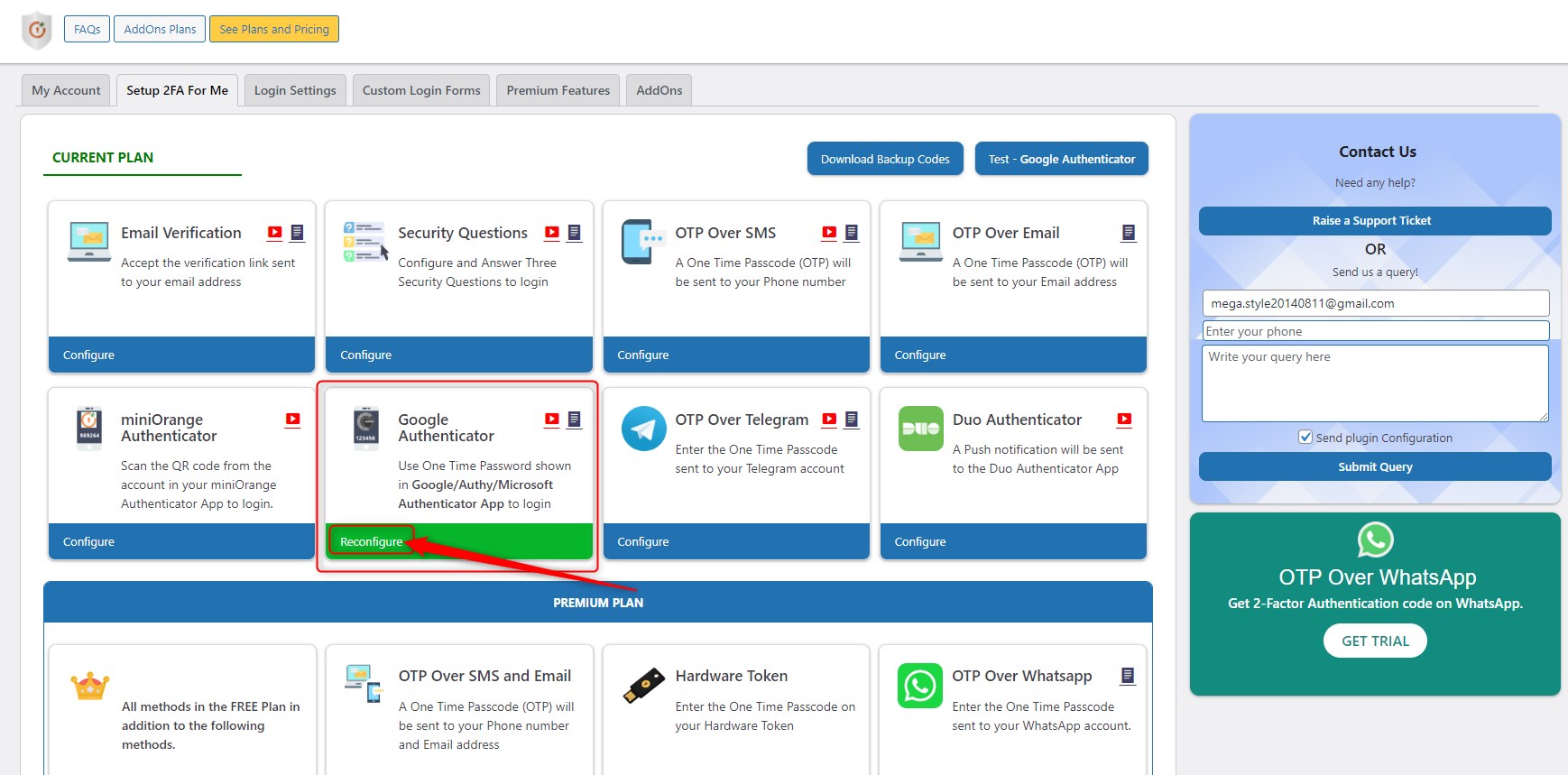The height and width of the screenshot is (775, 1568).
Task: Click Test - Google Authenticator button
Action: click(x=1062, y=159)
